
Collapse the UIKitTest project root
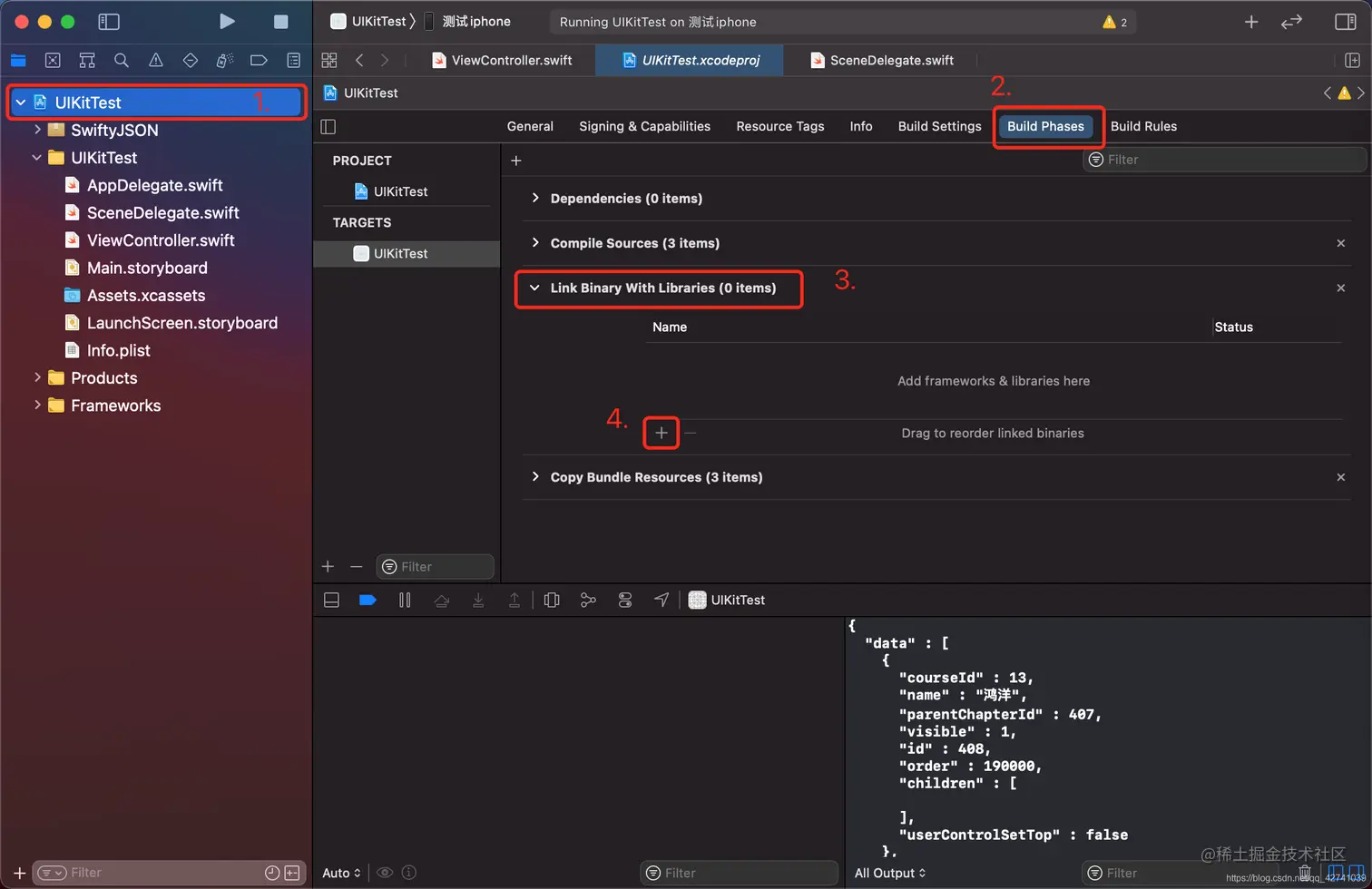pos(20,103)
